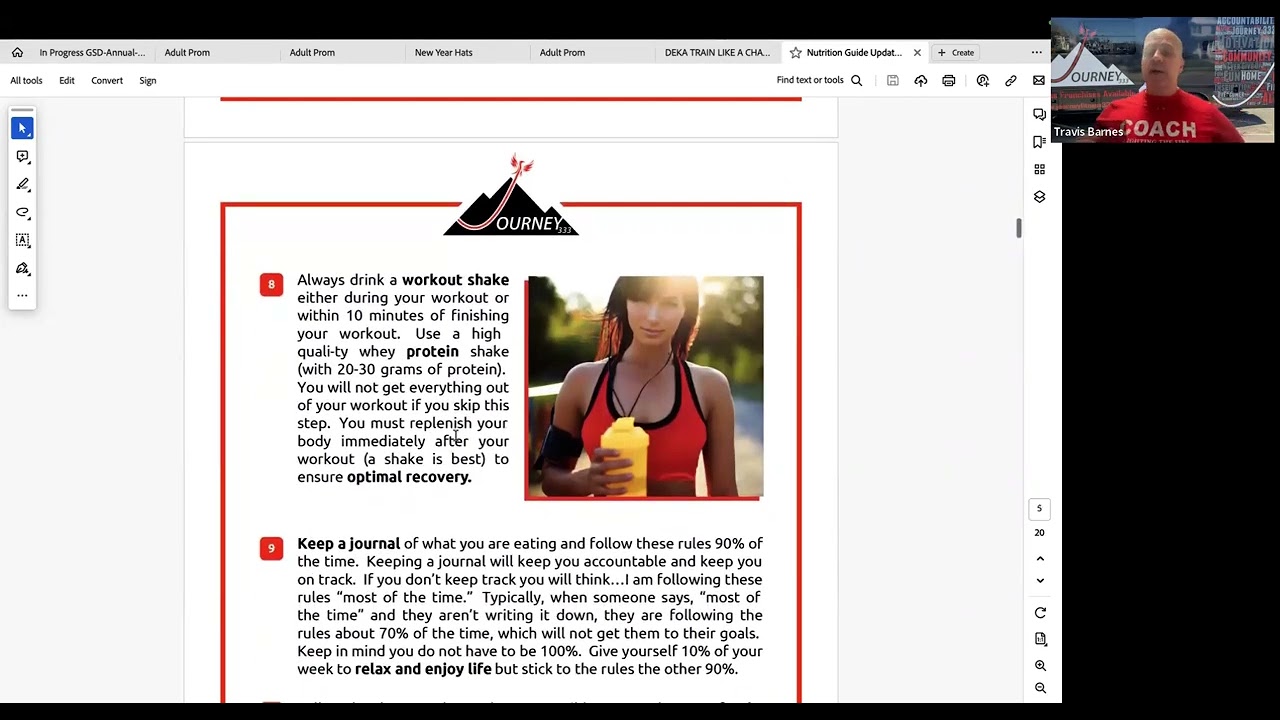The width and height of the screenshot is (1280, 720).
Task: Toggle the bookmarks panel in right sidebar
Action: (1039, 142)
